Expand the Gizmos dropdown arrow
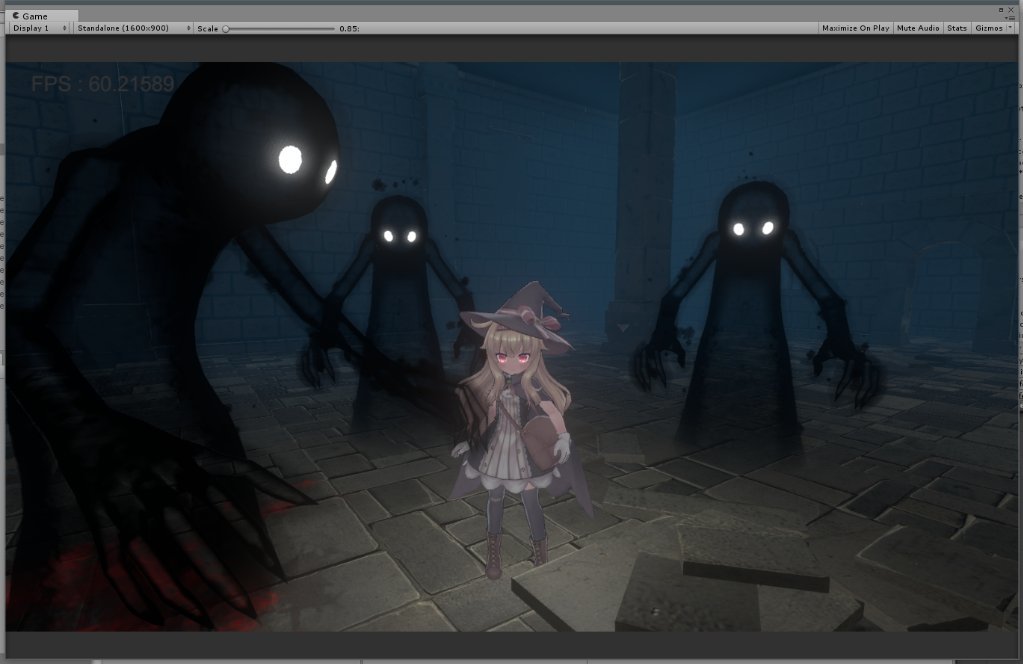Image resolution: width=1023 pixels, height=664 pixels. click(x=1011, y=28)
